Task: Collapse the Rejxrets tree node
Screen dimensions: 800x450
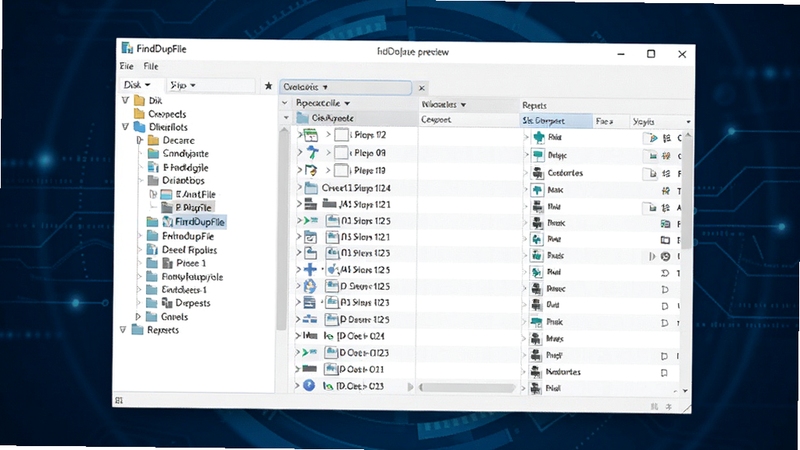Action: [x=123, y=330]
